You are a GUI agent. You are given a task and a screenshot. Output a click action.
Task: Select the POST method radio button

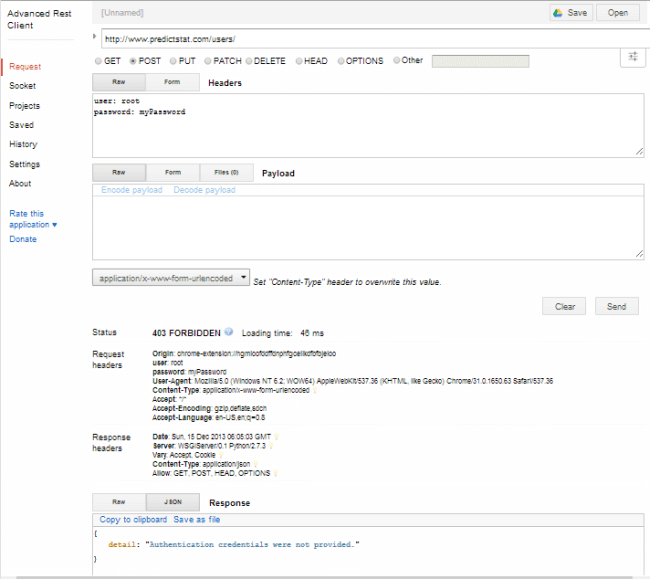pos(133,61)
